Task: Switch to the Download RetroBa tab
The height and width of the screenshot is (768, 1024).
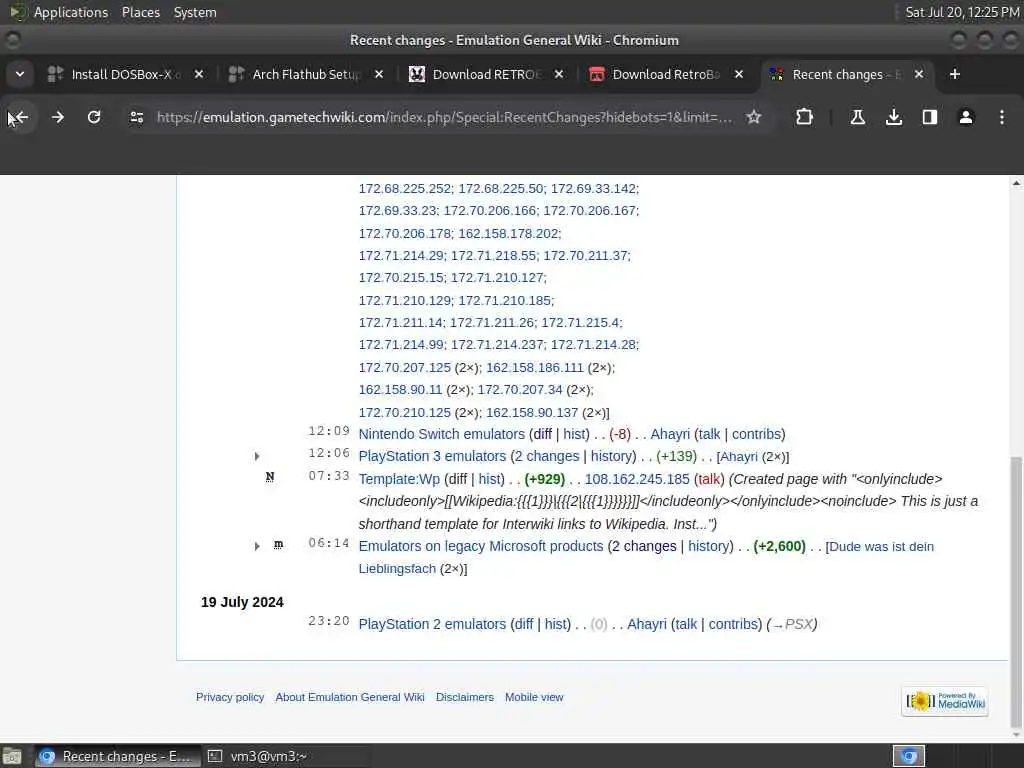Action: click(665, 74)
